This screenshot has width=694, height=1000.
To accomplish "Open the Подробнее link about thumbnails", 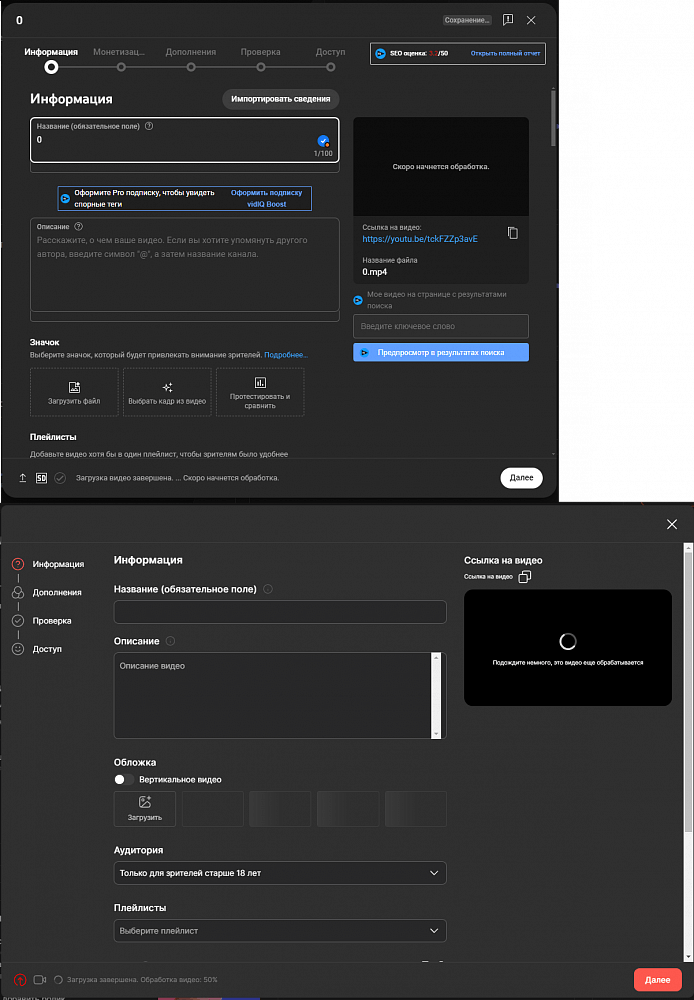I will click(286, 355).
